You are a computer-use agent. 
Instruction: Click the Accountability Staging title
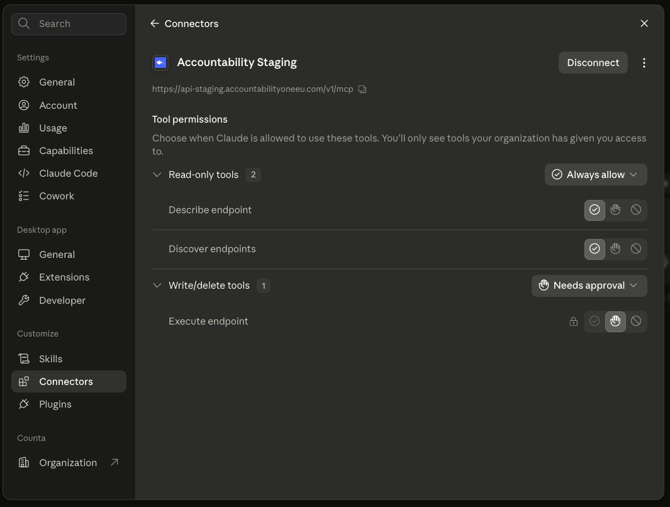coord(237,62)
